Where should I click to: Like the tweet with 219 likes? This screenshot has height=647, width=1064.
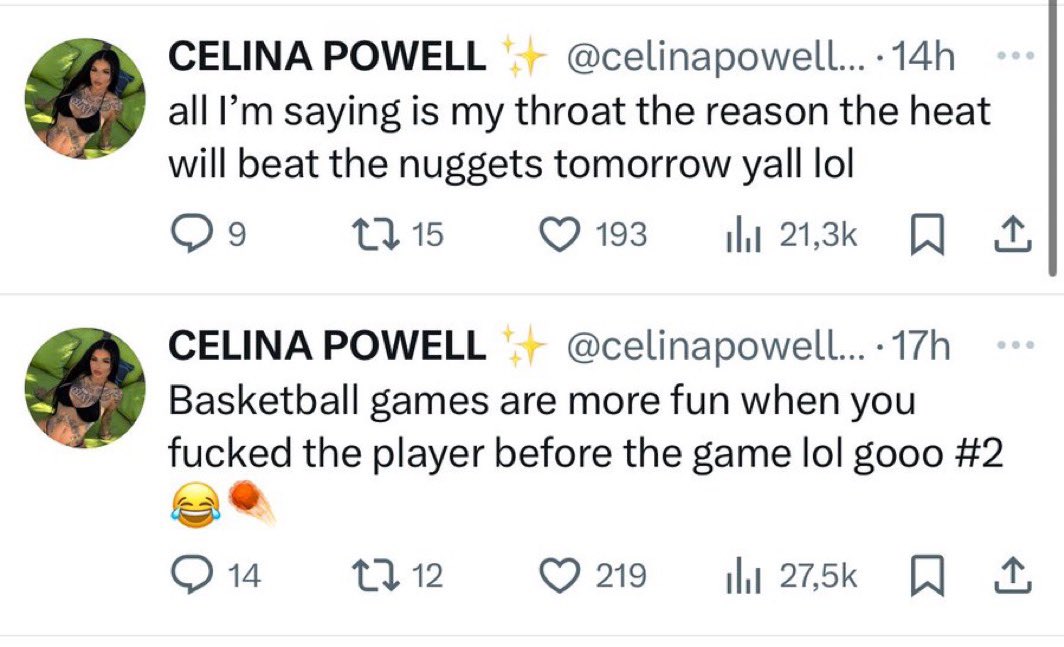558,575
